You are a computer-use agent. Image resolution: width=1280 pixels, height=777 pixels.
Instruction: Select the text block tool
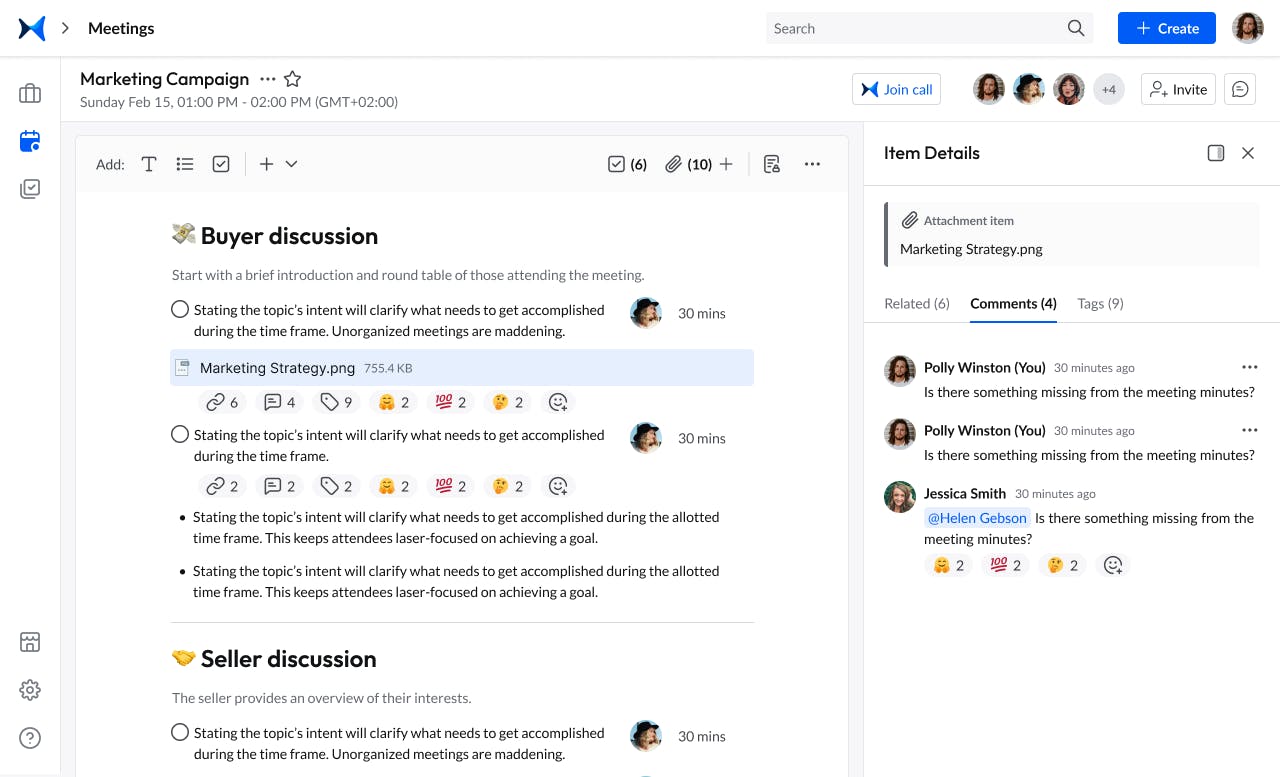[x=149, y=163]
